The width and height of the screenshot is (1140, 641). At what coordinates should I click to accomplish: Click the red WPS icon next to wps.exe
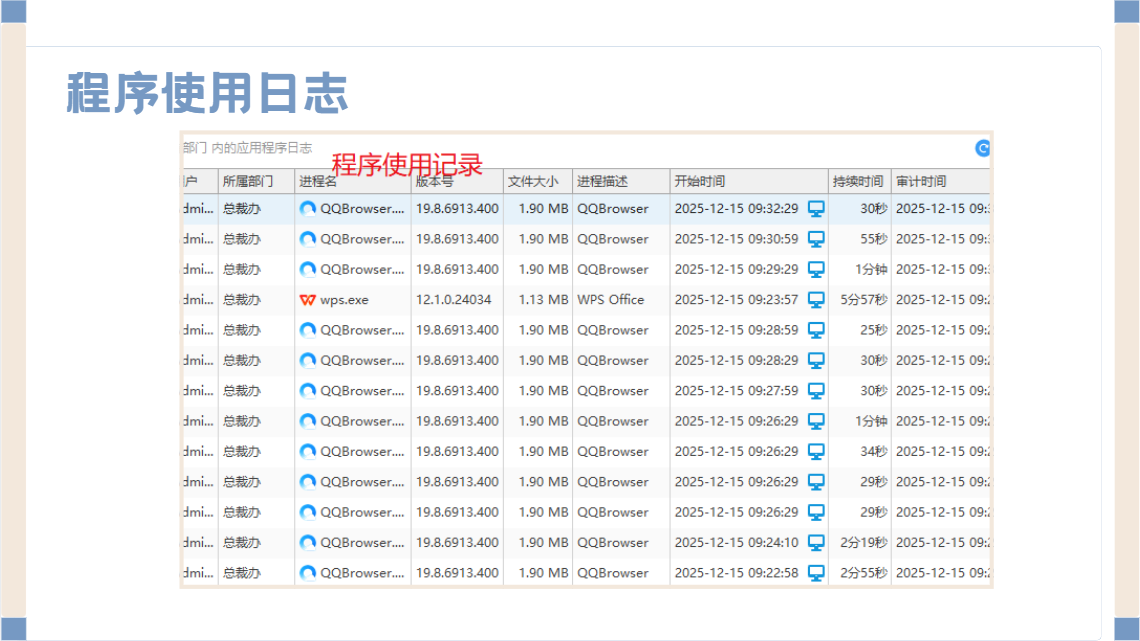click(308, 300)
